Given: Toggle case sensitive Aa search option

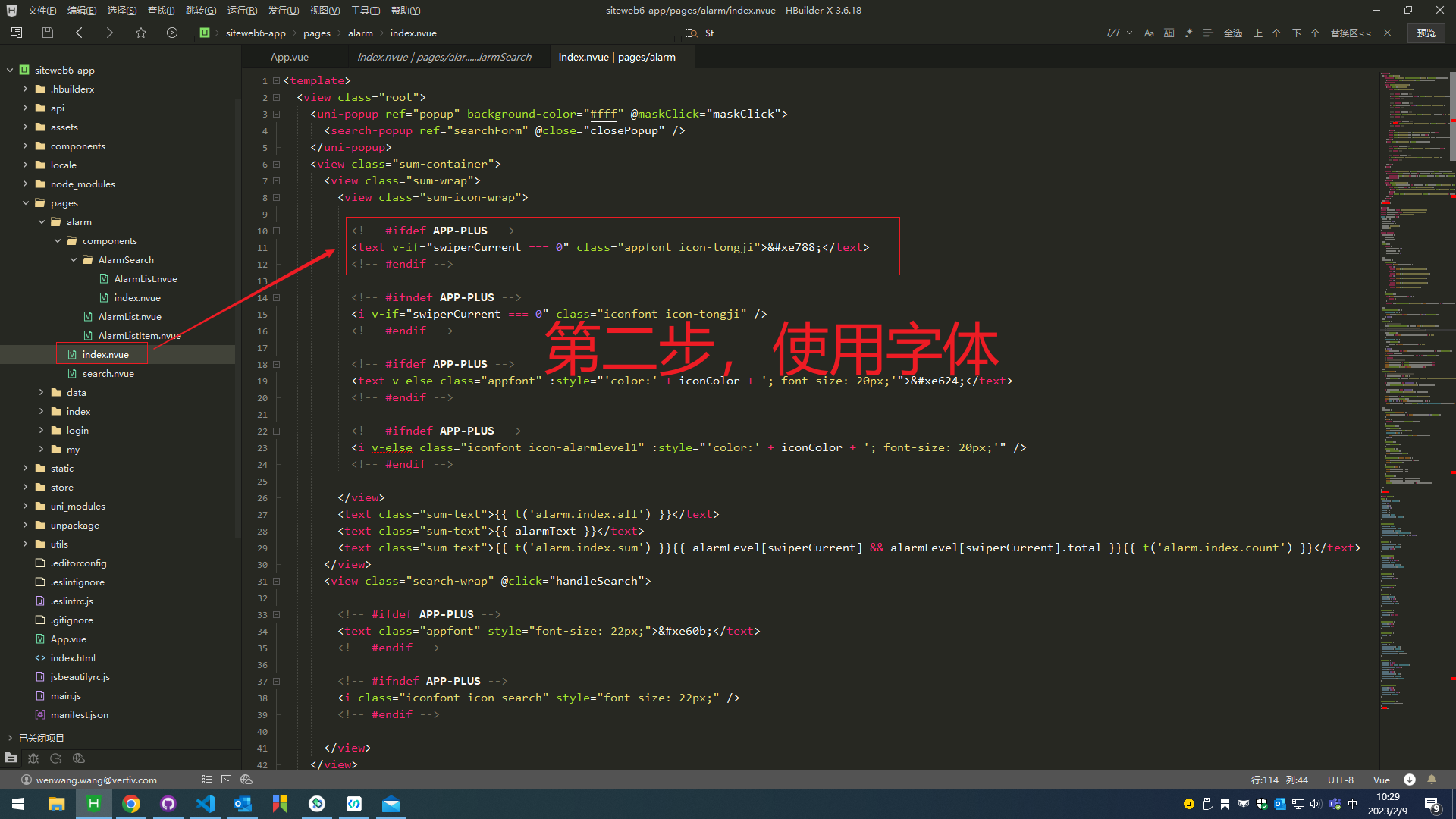Looking at the screenshot, I should click(x=1149, y=33).
